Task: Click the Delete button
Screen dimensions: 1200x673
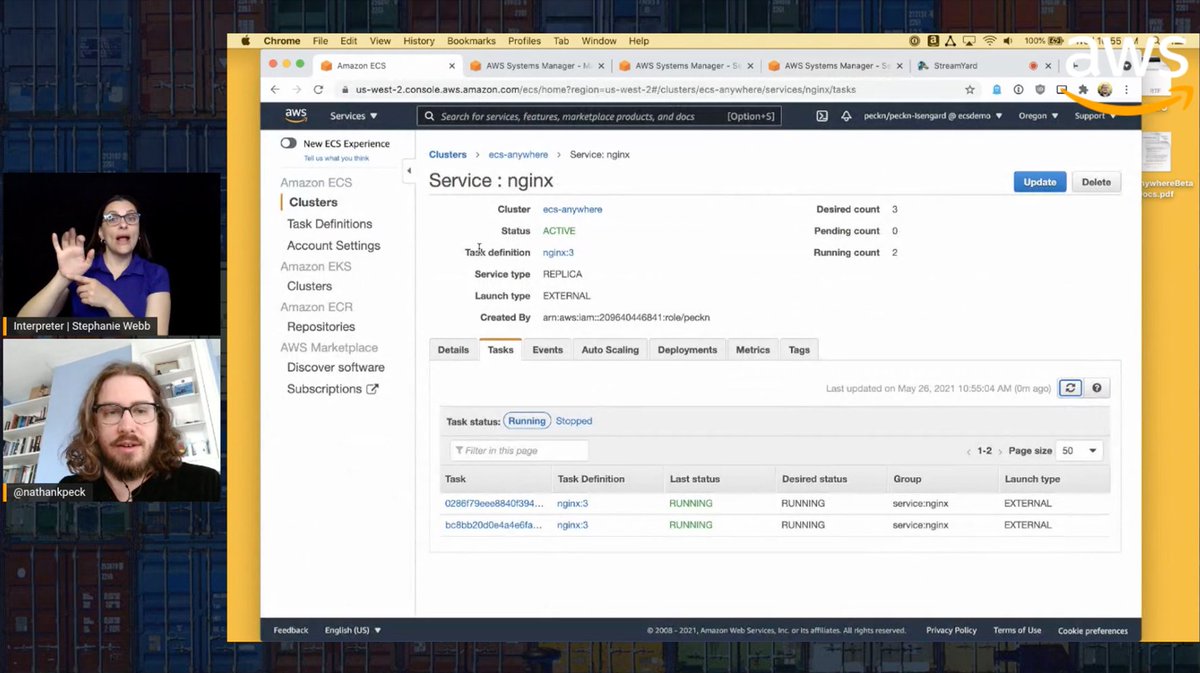Action: pyautogui.click(x=1096, y=182)
